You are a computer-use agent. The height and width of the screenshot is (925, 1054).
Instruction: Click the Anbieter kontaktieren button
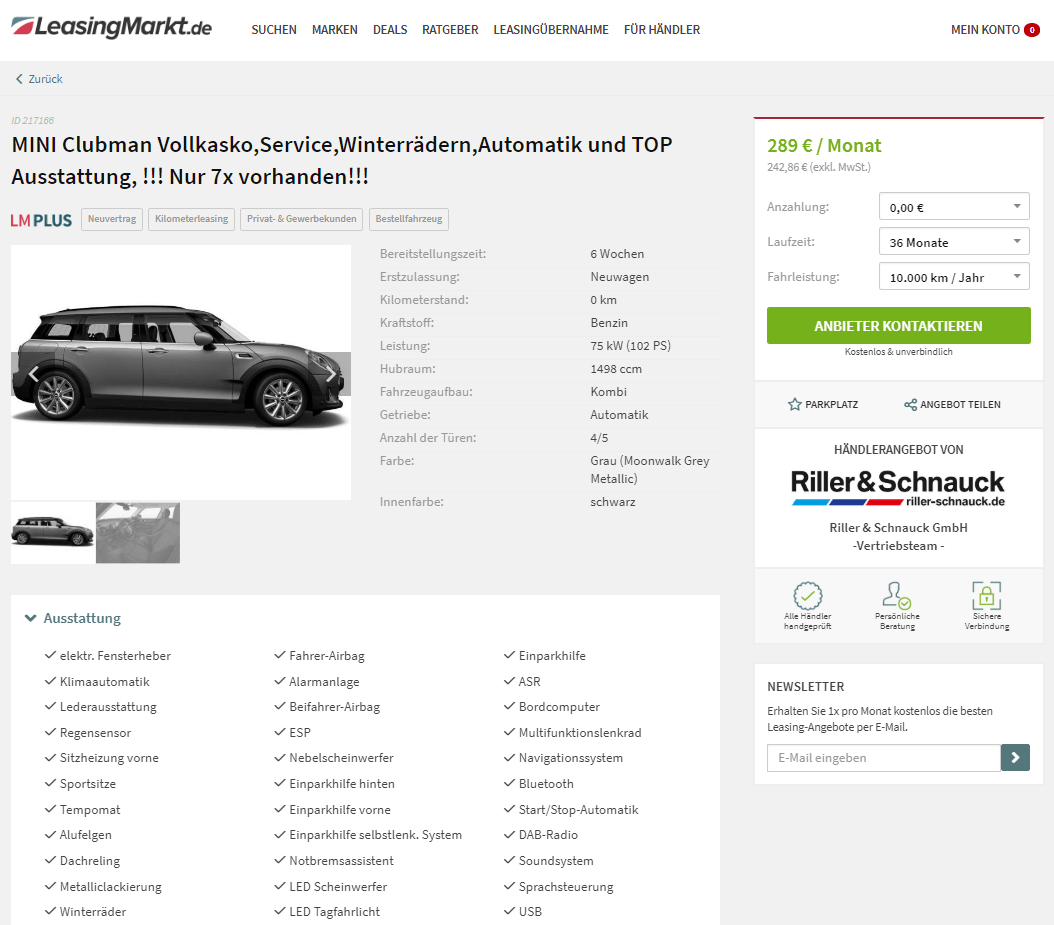coord(899,325)
